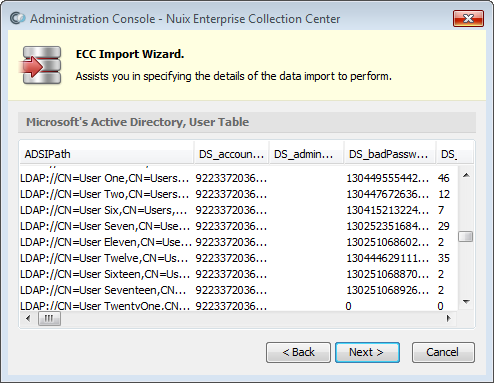
Task: Click the value 130447672636... for User Two
Action: tap(388, 194)
